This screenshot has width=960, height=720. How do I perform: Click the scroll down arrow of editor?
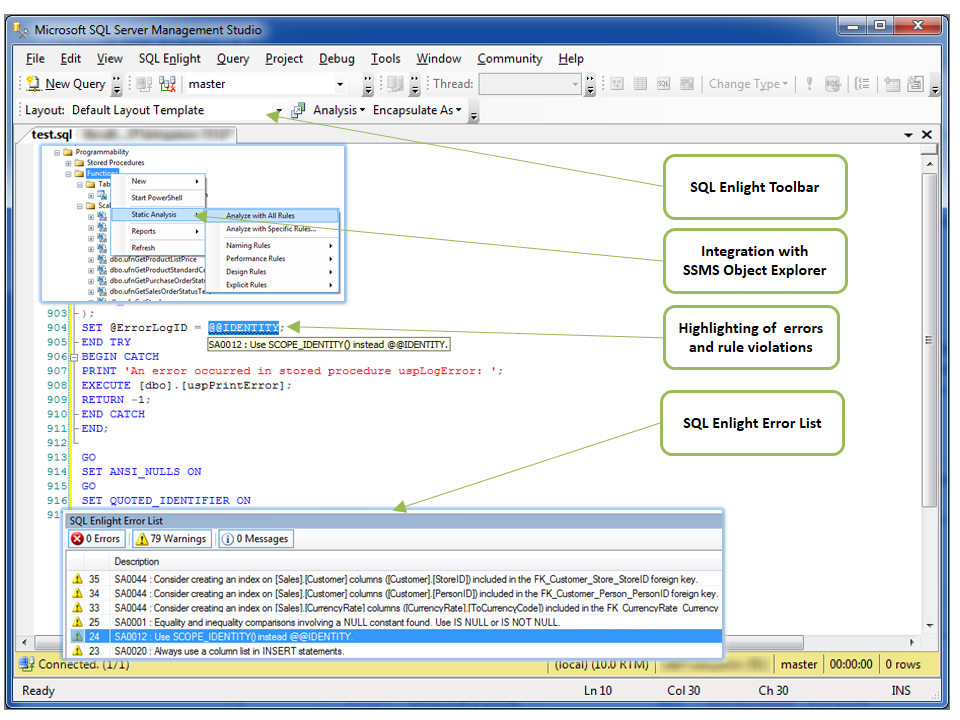coord(929,625)
